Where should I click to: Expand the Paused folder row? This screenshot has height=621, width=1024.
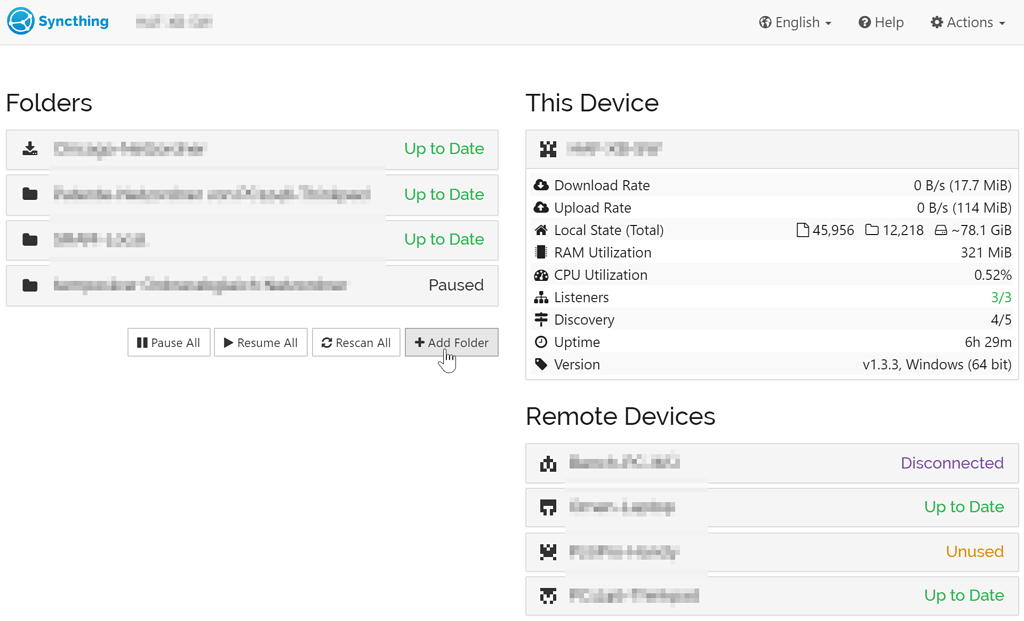coord(250,285)
